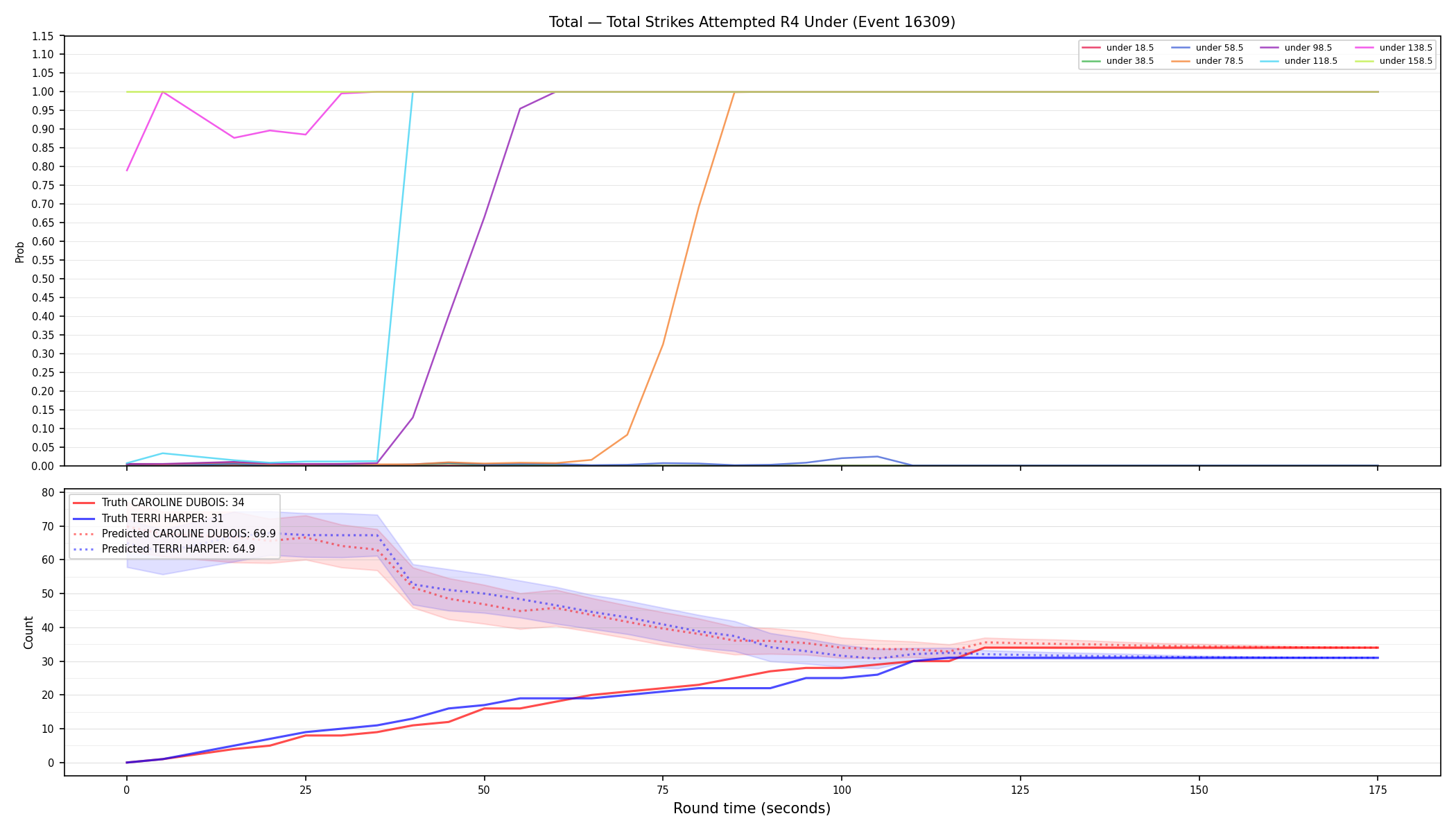Click the 100 tick on time axis

tap(841, 790)
